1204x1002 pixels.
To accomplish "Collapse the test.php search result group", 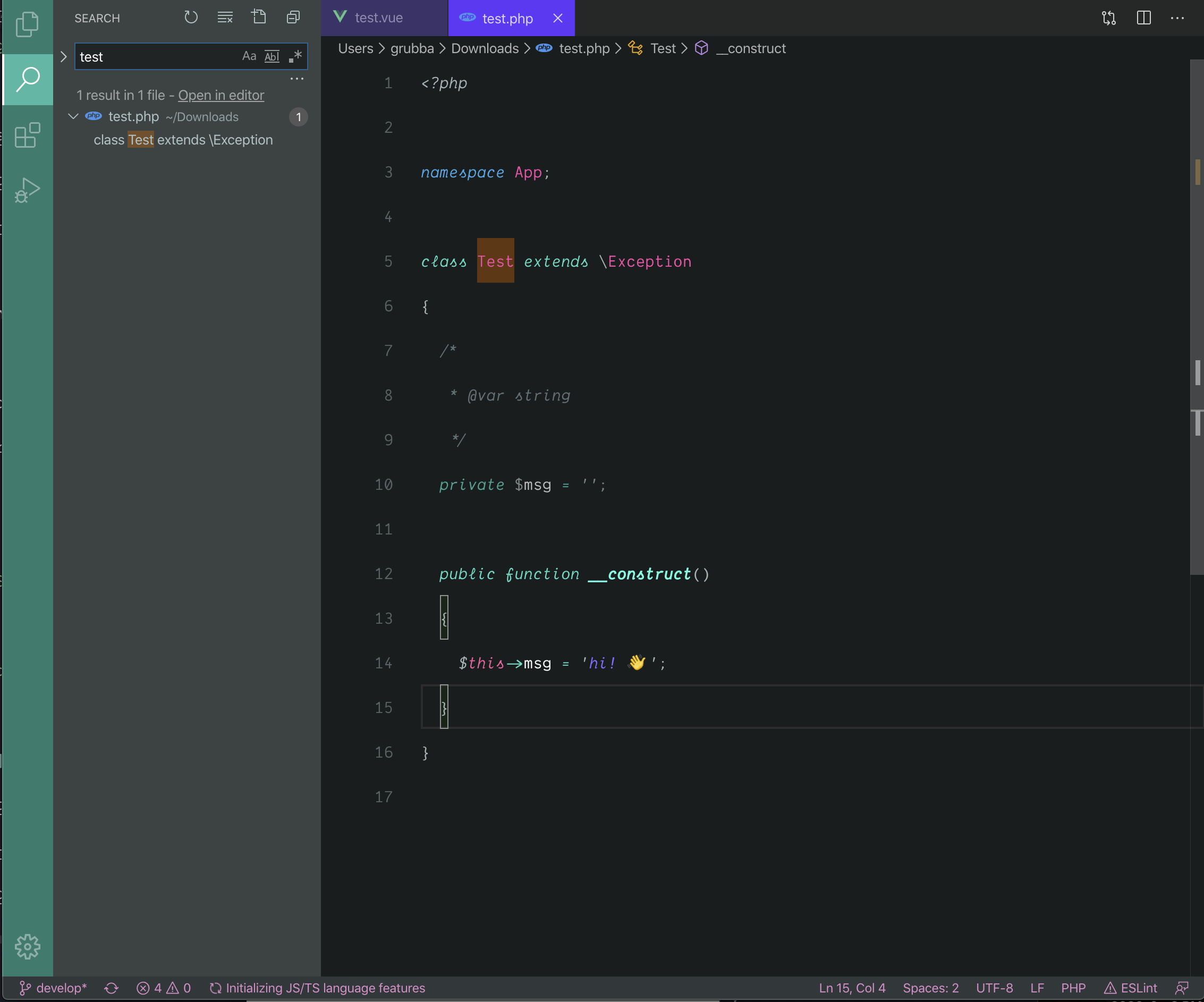I will pos(73,116).
